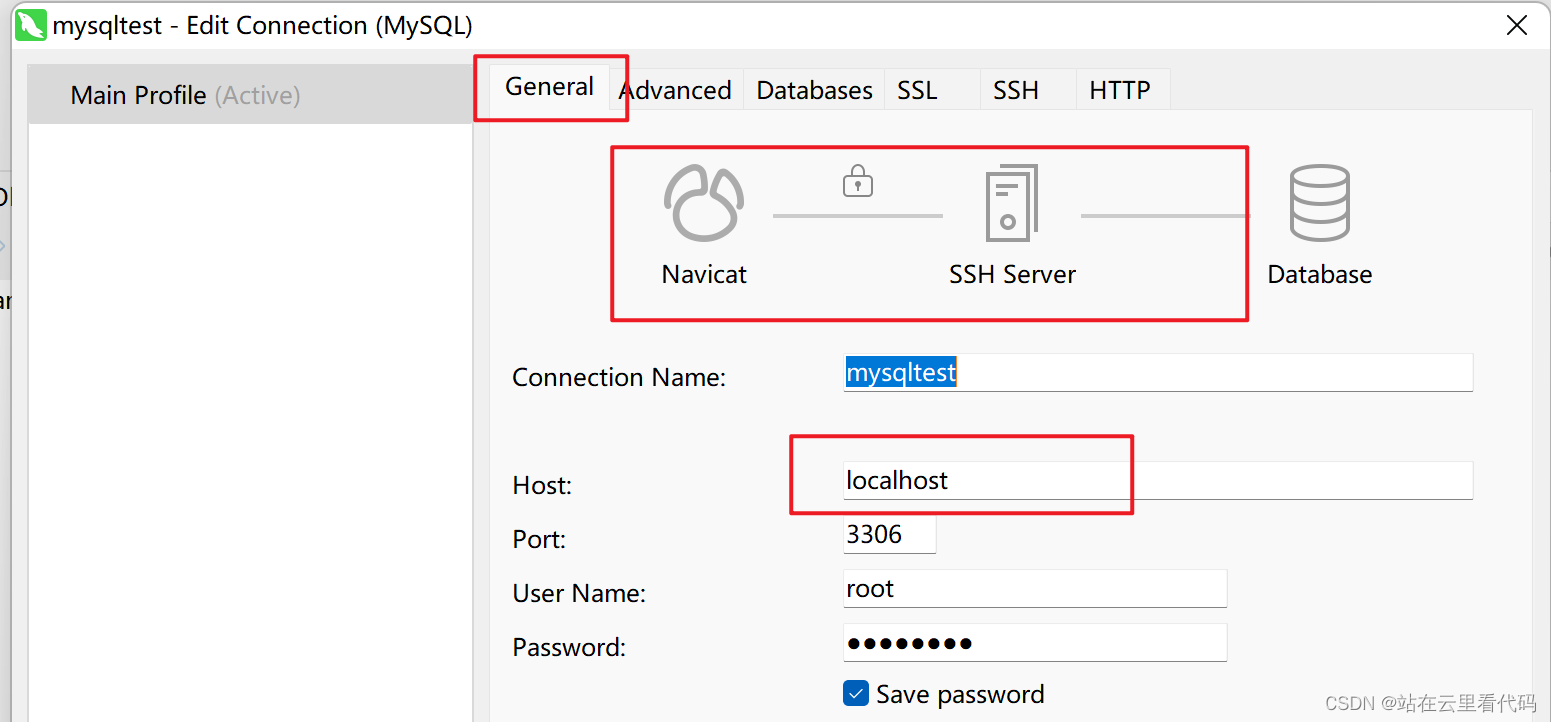Click the window title 'mysqltest - Edit Connection (MySQL)'
The image size is (1551, 722).
coord(263,26)
